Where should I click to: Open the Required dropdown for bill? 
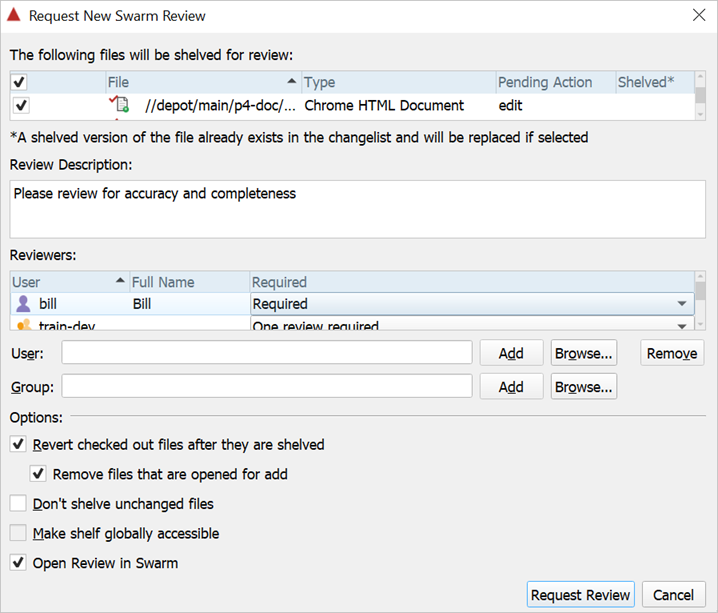(682, 304)
